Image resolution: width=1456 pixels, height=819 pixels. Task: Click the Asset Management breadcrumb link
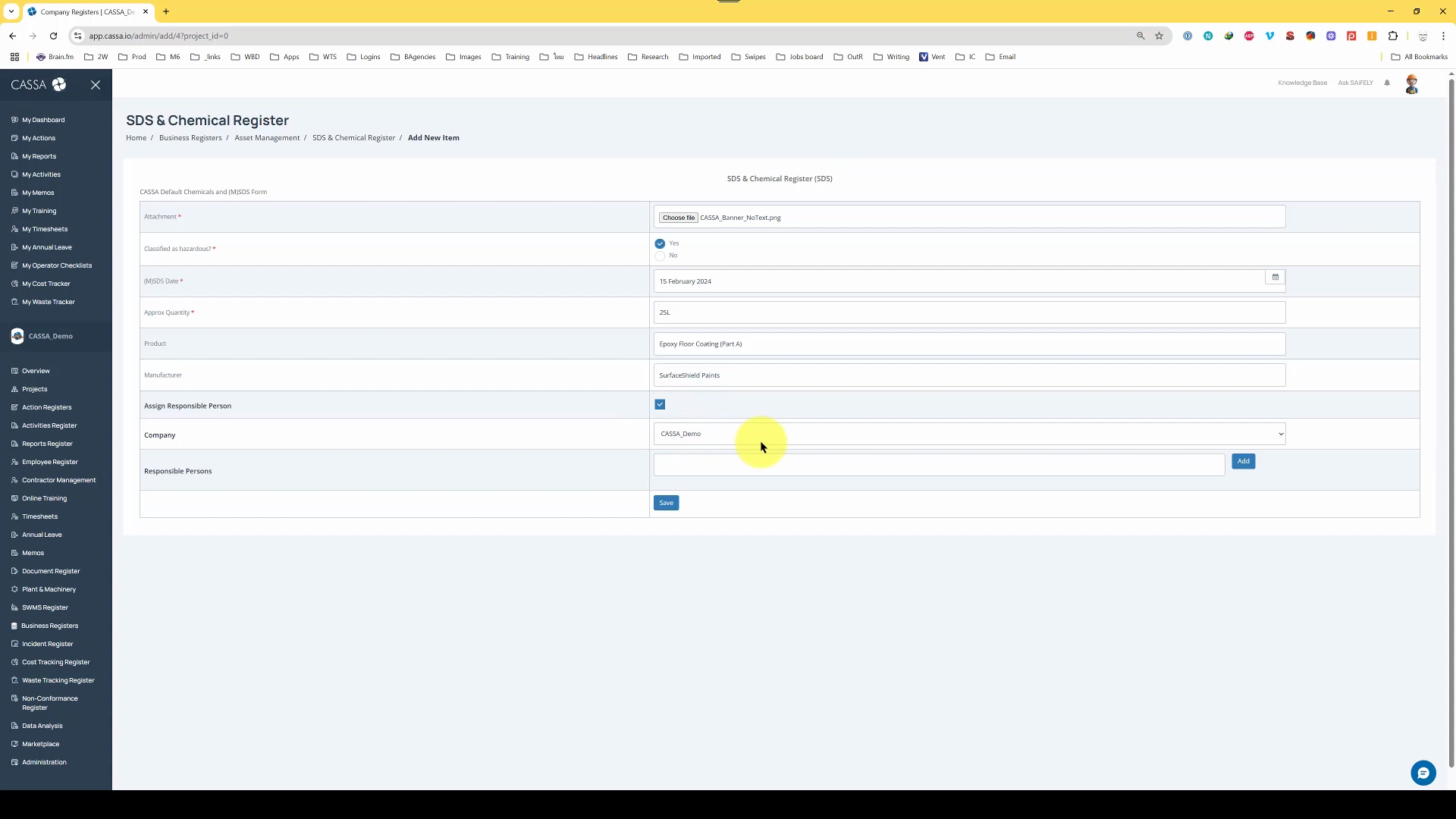tap(267, 138)
